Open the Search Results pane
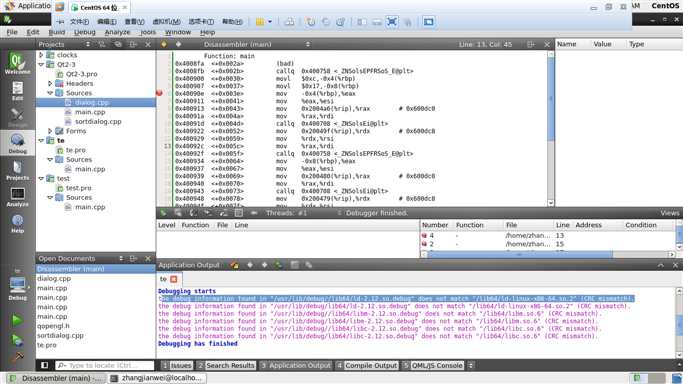The image size is (683, 384). [226, 365]
